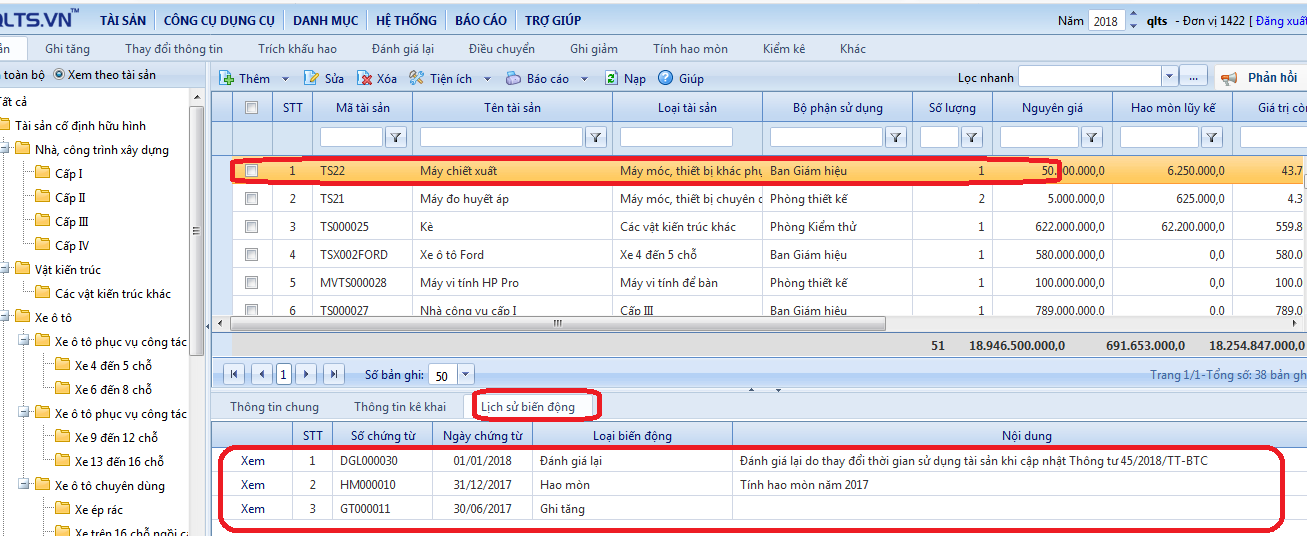Click Xem link for GT000011

coord(253,509)
